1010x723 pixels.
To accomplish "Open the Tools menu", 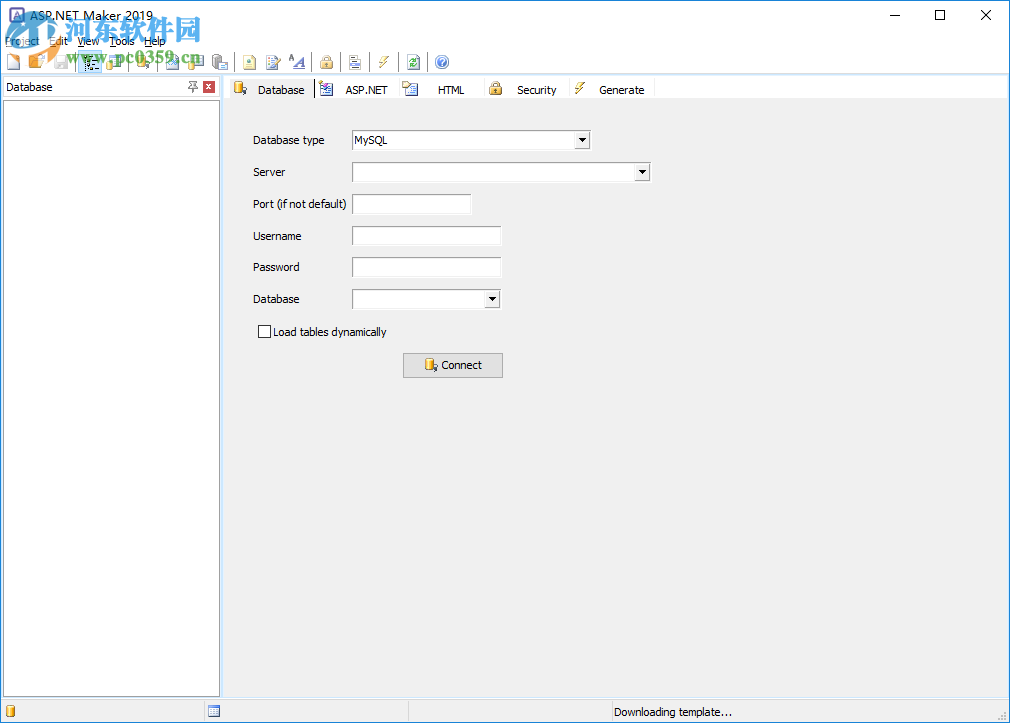I will point(121,41).
